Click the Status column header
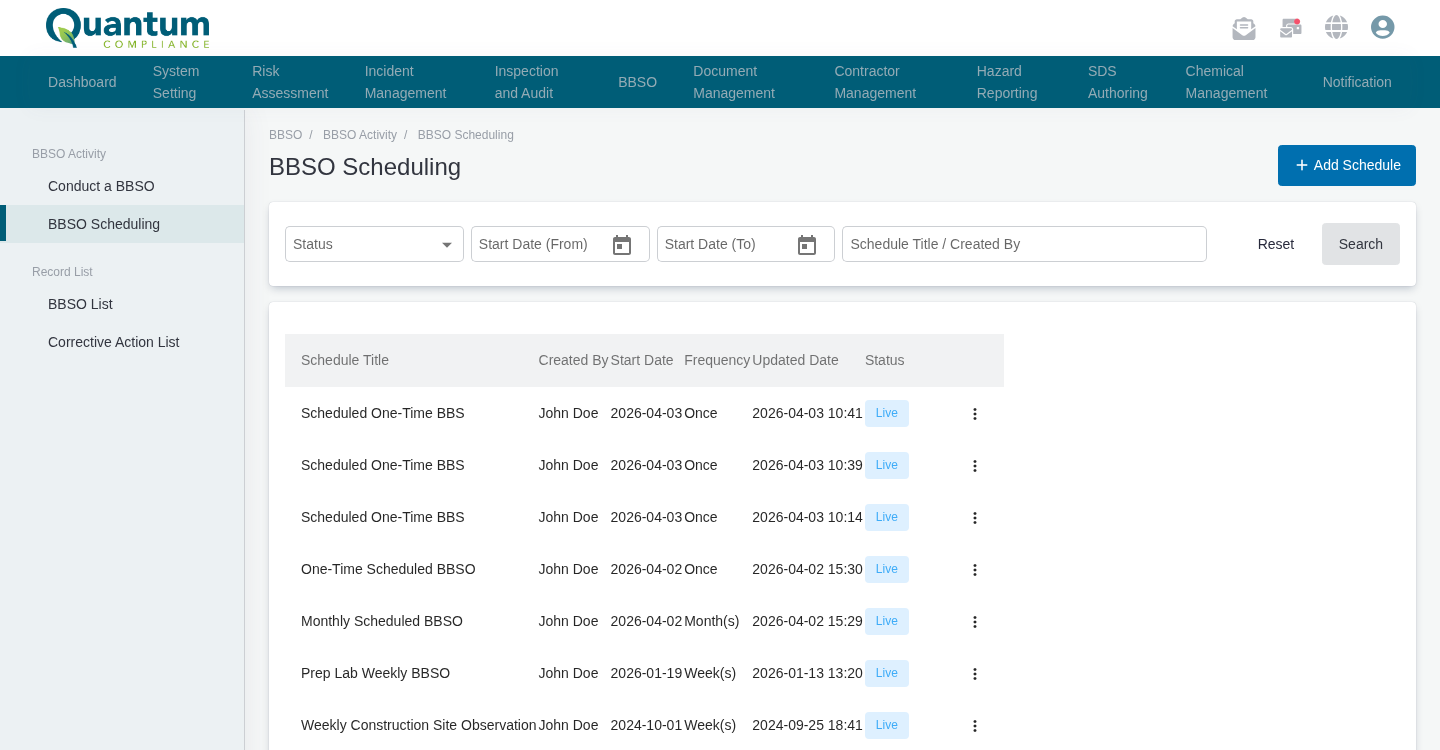 click(x=885, y=360)
